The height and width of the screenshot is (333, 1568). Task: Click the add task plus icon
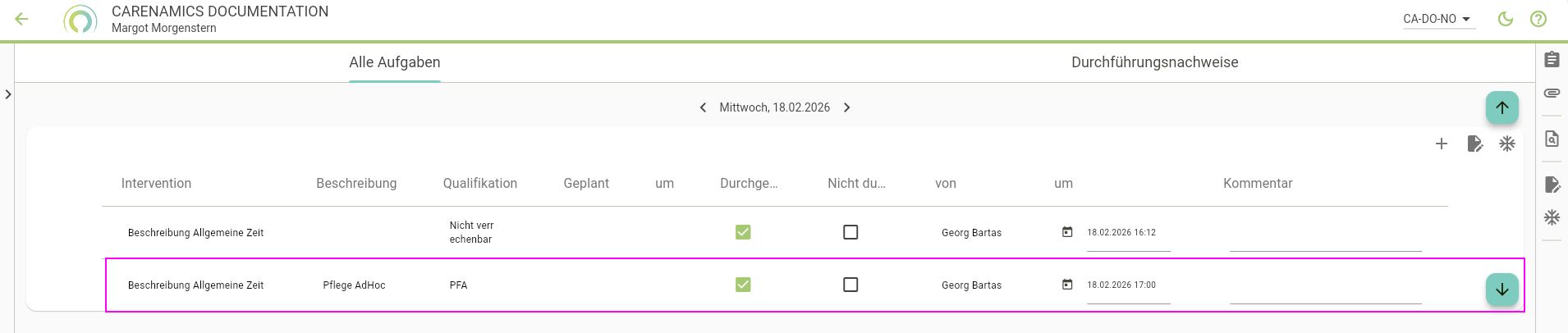tap(1441, 144)
